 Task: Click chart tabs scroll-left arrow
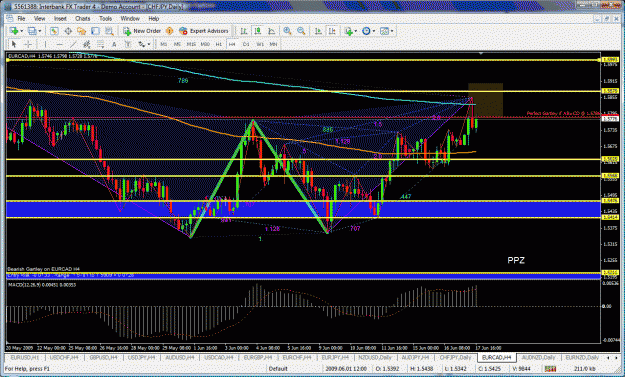pos(607,358)
